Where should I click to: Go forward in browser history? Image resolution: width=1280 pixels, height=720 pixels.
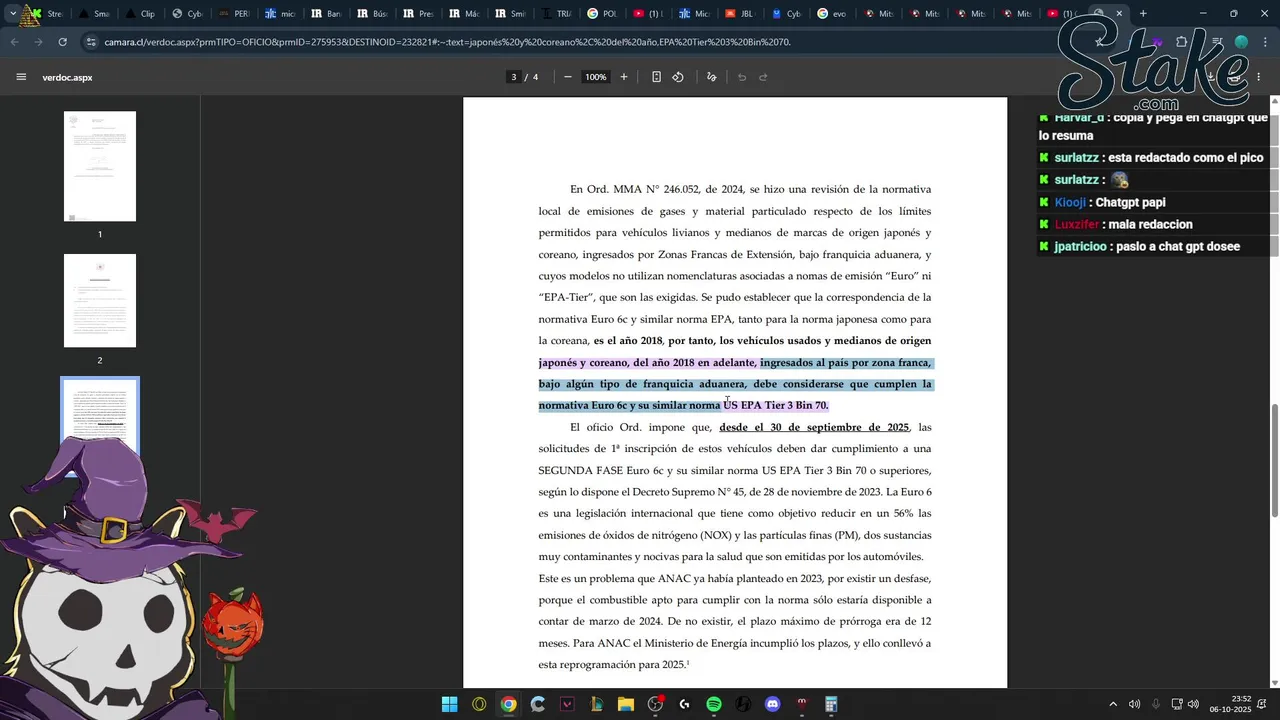pos(38,42)
